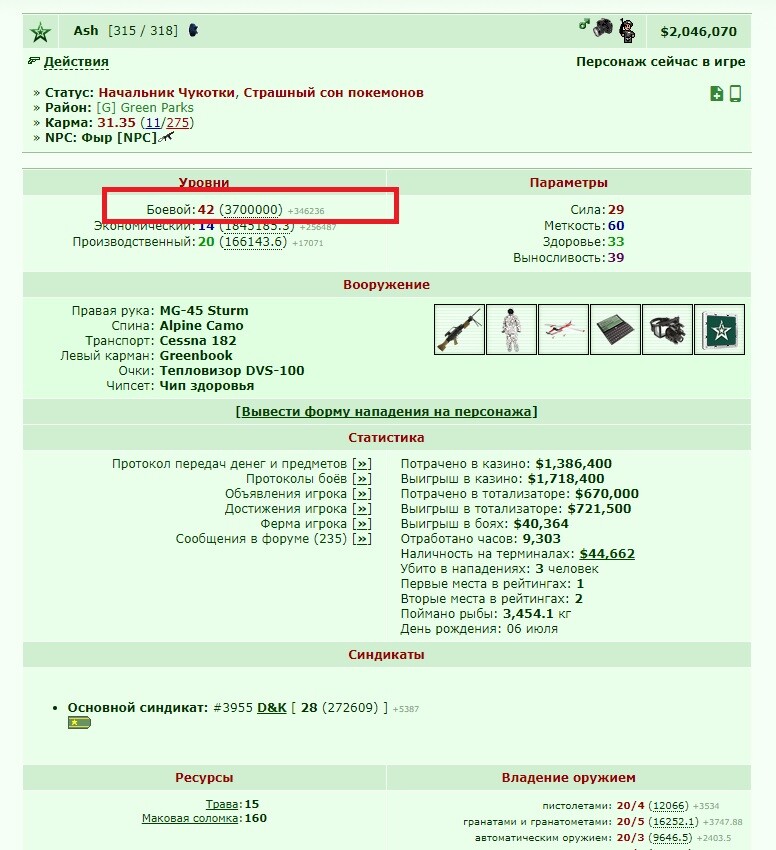
Task: Open the Действия actions link
Action: [76, 62]
